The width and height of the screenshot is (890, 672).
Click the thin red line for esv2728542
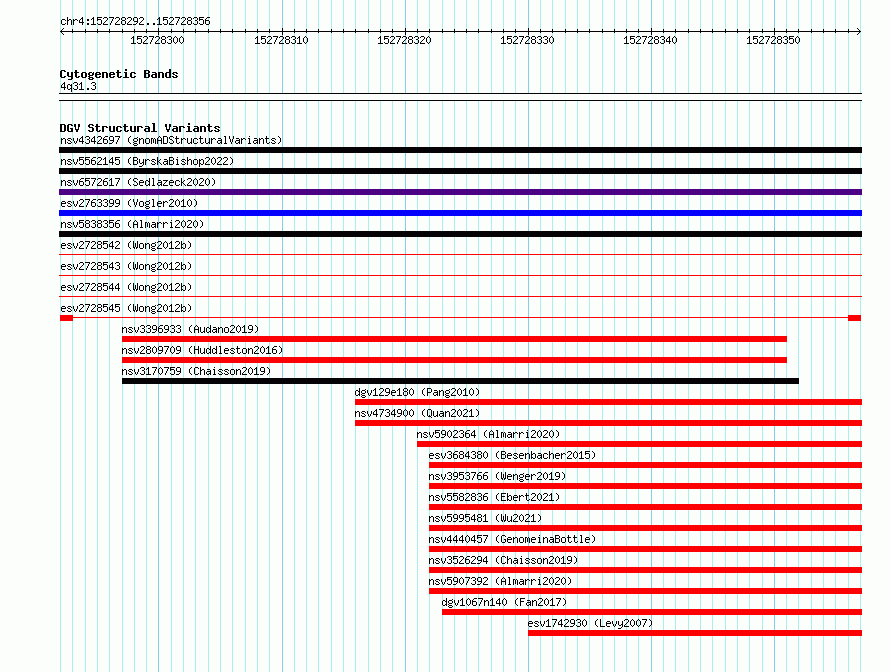[x=460, y=255]
